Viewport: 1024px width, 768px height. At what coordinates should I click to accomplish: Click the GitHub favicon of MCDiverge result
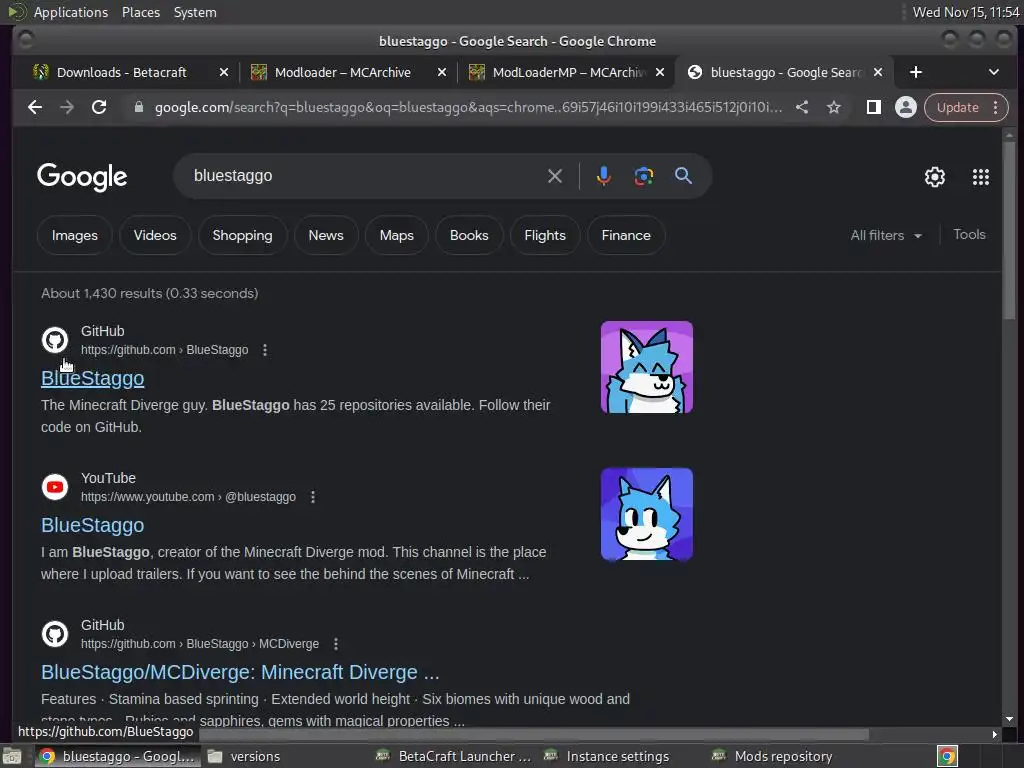point(55,633)
